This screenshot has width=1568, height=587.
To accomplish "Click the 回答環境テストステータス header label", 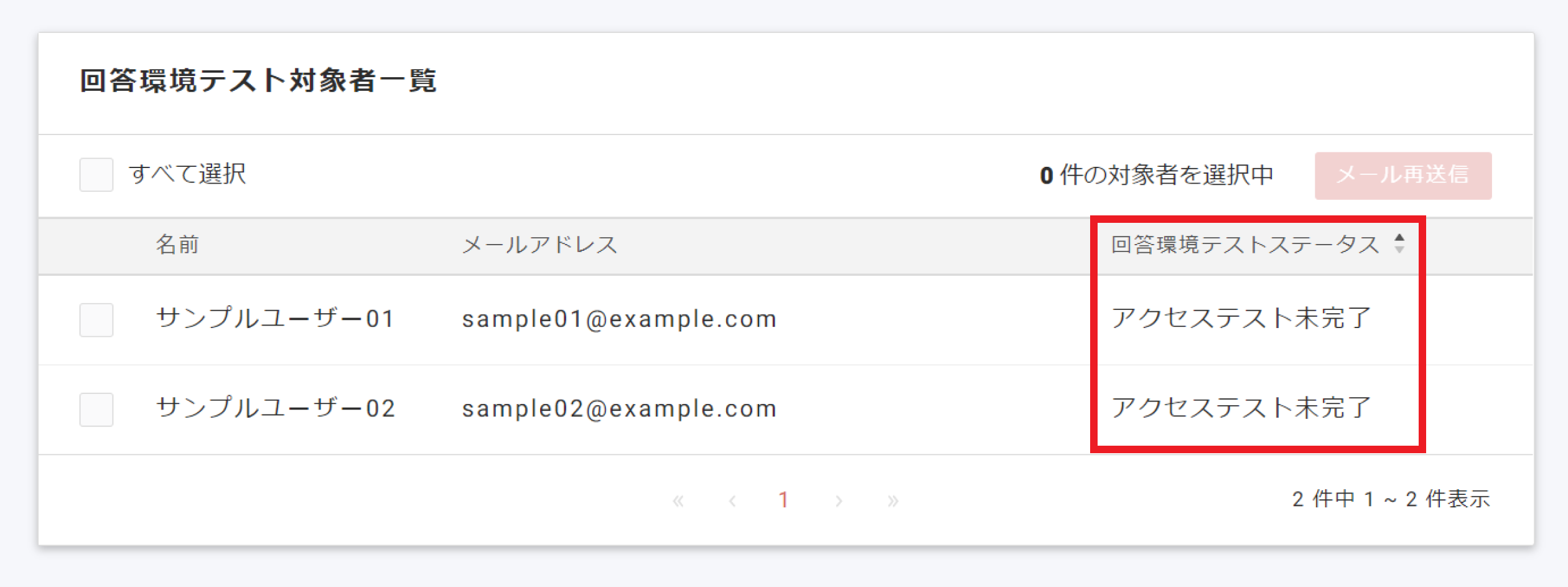I will click(x=1246, y=245).
